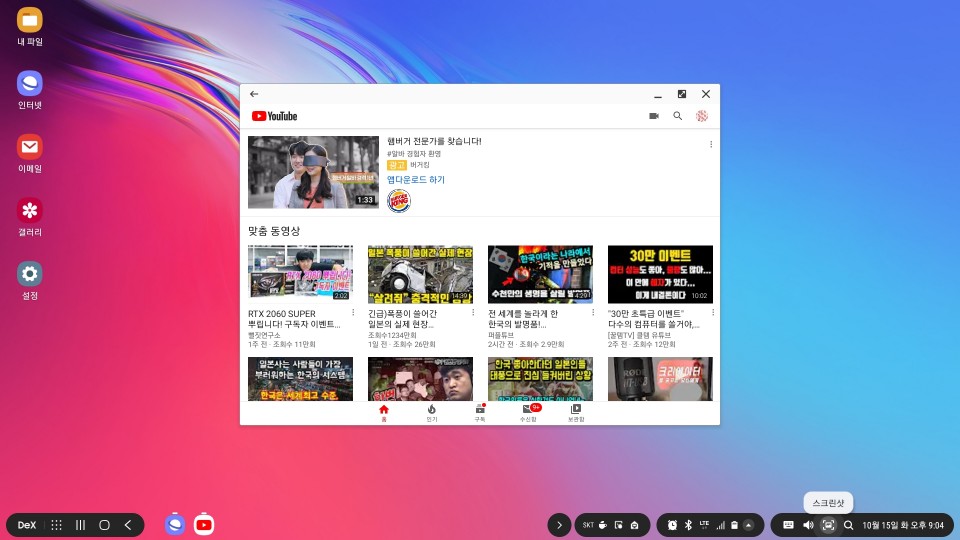Image resolution: width=960 pixels, height=540 pixels.
Task: Click the 앱다운로드 하기 link
Action: 416,179
